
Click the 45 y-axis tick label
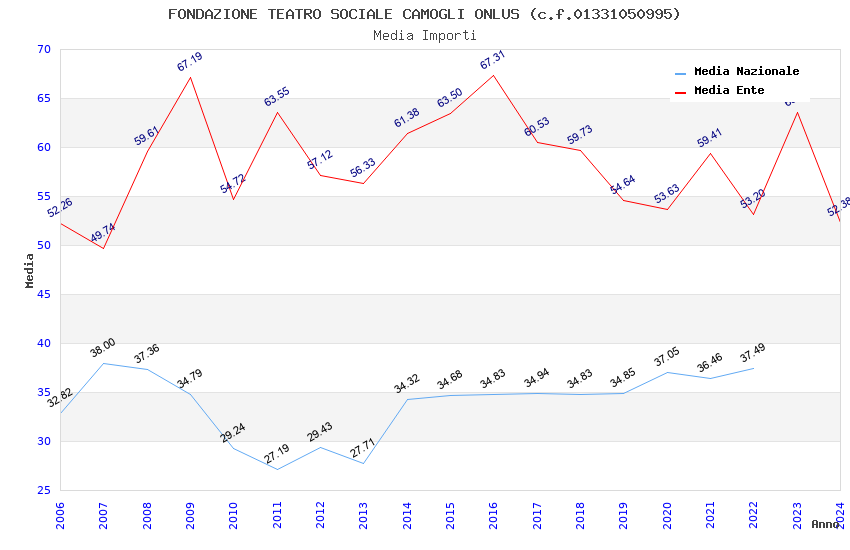pos(44,294)
